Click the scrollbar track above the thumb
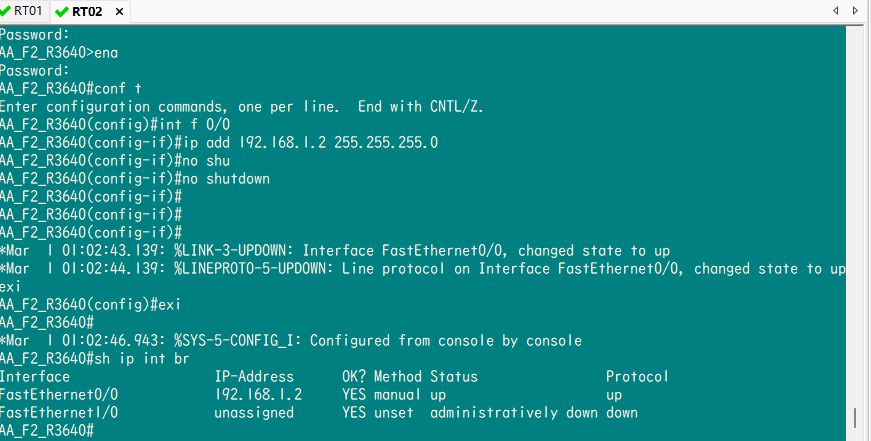 [x=855, y=200]
